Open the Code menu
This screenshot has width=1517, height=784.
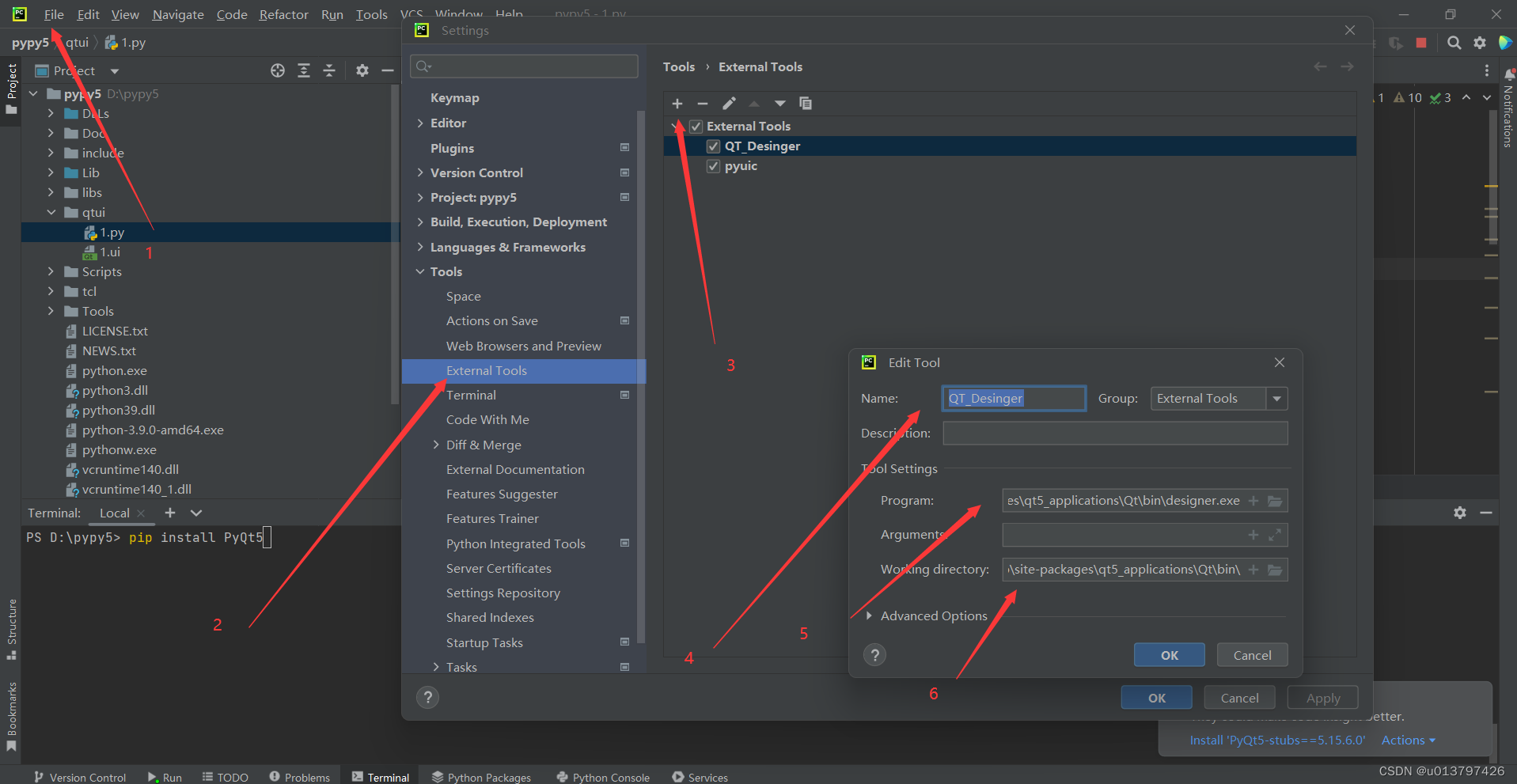point(232,14)
